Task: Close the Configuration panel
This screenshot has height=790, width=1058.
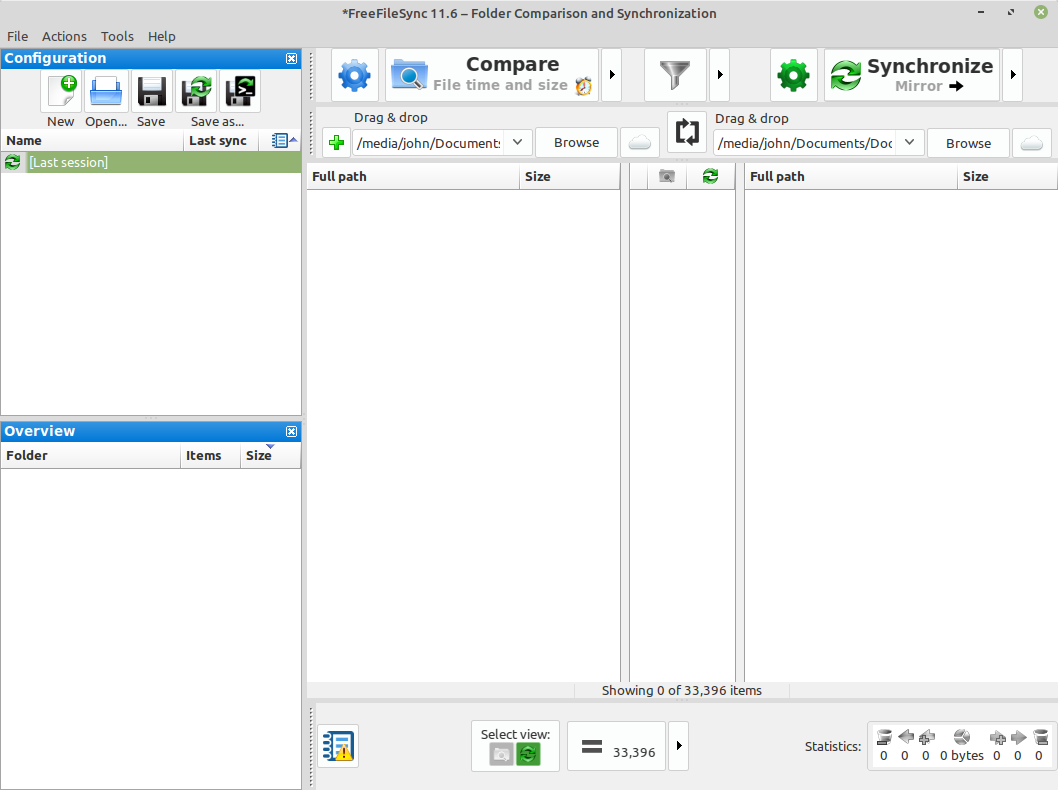Action: pos(291,59)
